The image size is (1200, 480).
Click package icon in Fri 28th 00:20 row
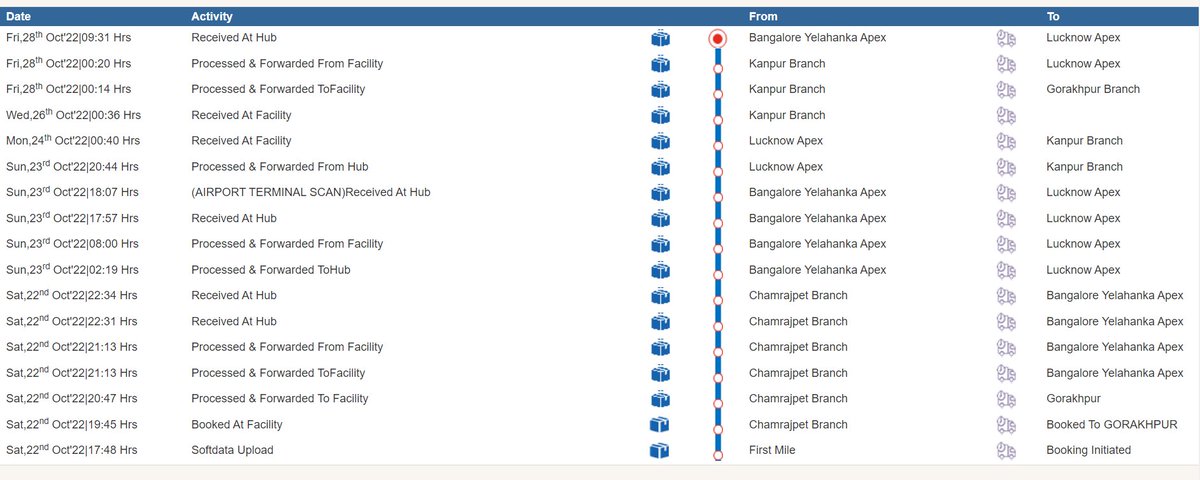click(x=660, y=64)
